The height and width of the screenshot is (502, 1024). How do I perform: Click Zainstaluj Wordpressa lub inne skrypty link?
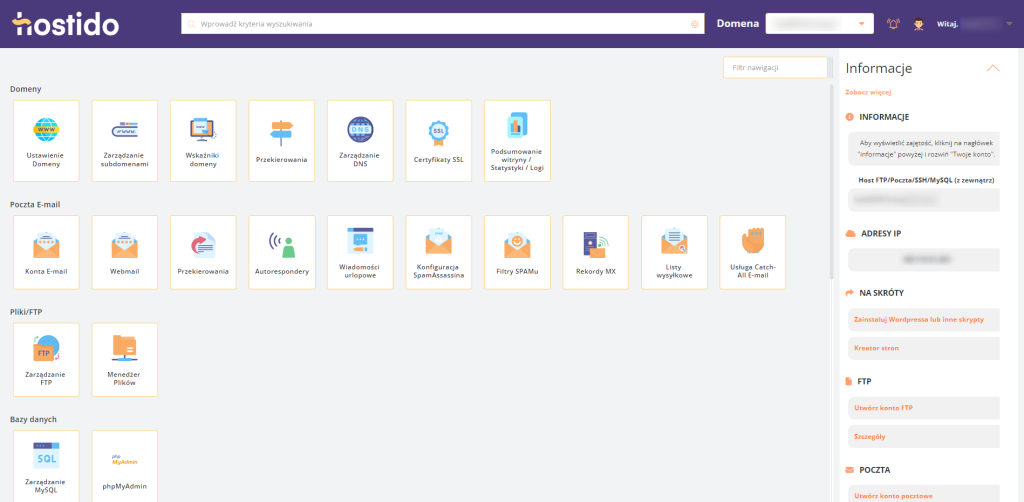tap(918, 320)
